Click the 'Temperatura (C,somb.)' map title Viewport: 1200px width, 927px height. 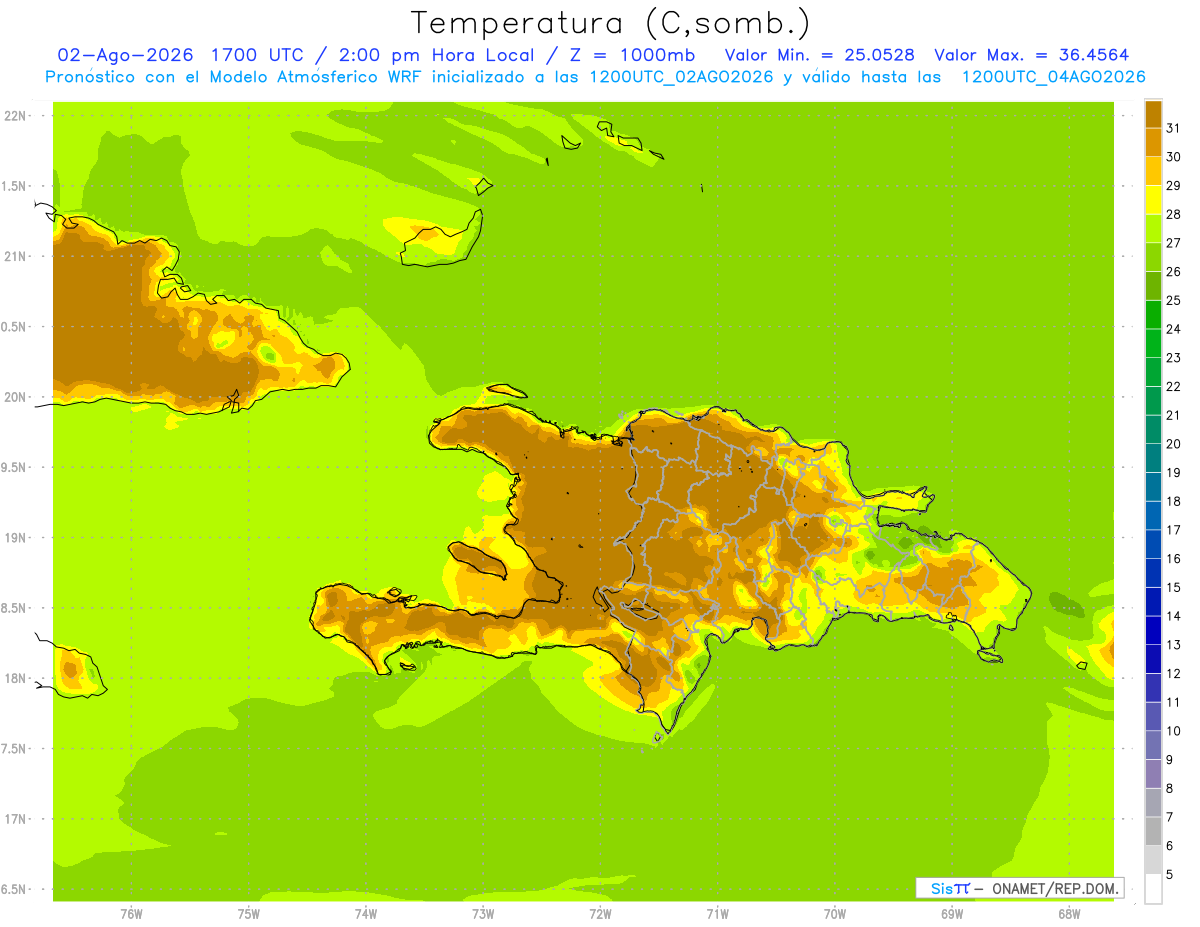(610, 23)
